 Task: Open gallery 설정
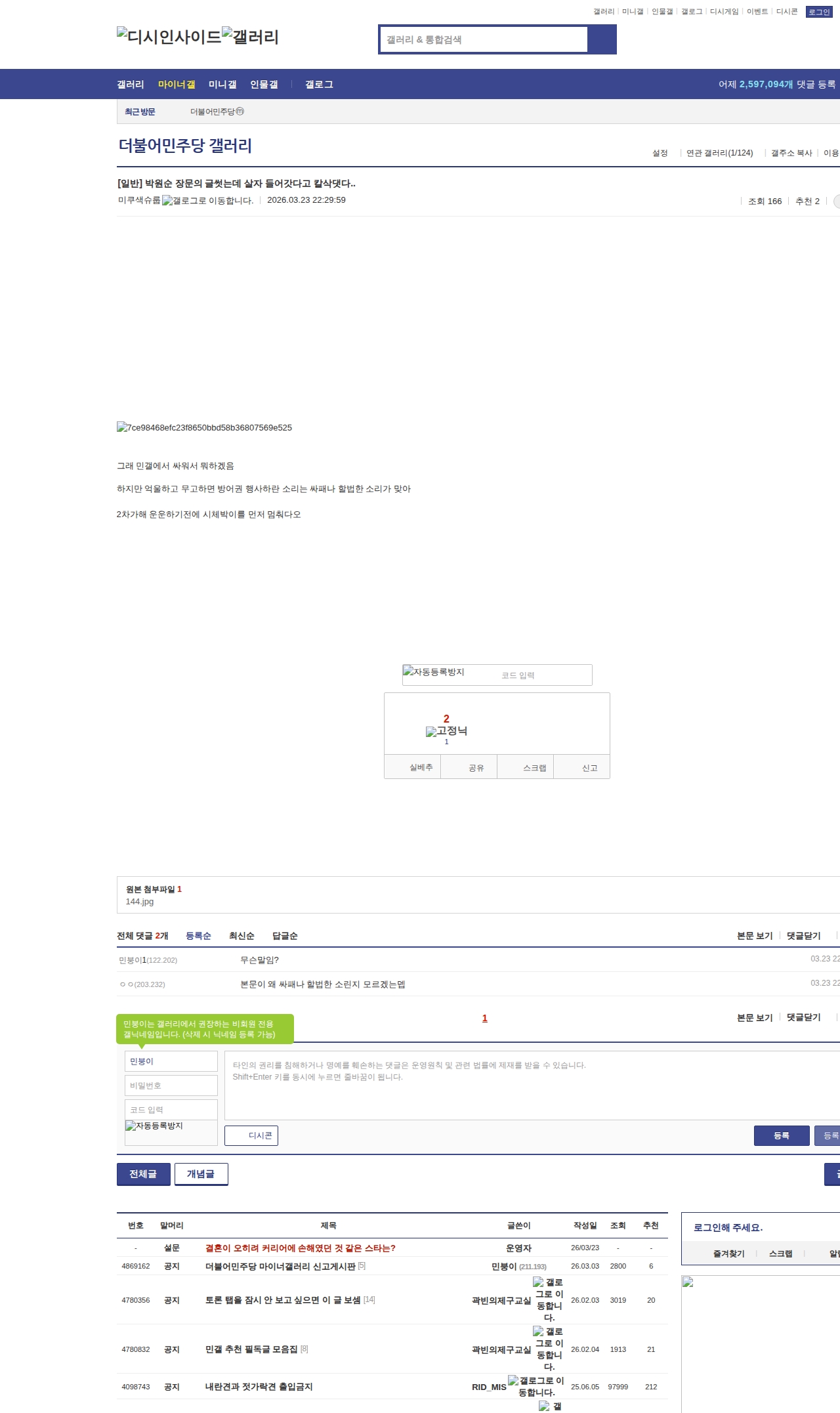click(x=660, y=153)
